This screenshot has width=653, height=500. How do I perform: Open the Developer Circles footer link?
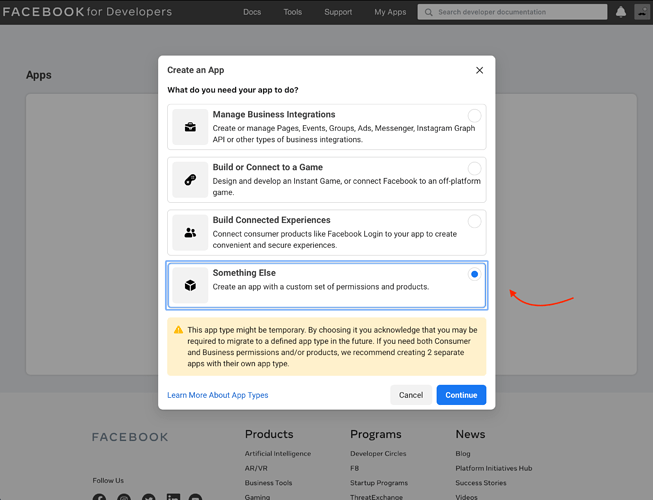click(378, 453)
